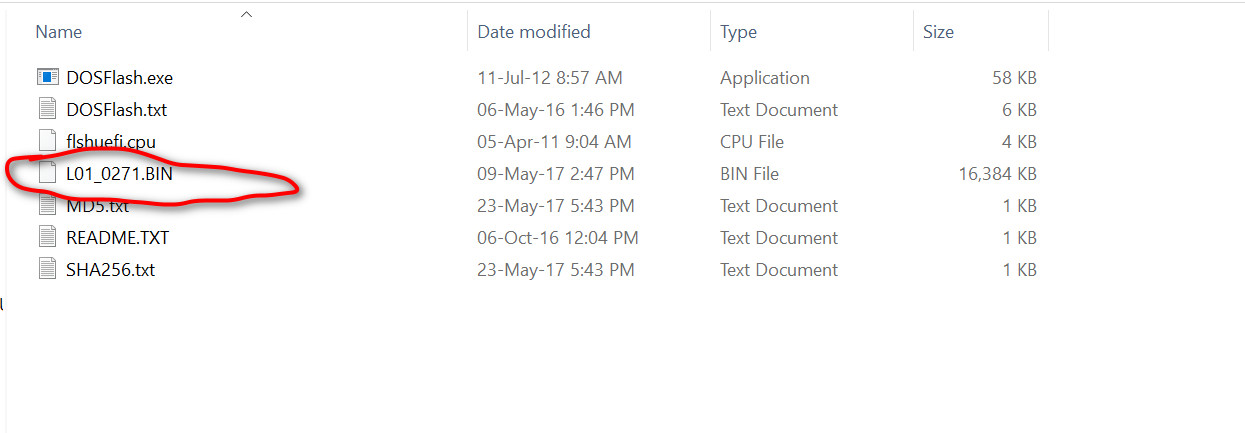Click the 16,384 KB size value
This screenshot has height=433, width=1245.
point(997,174)
